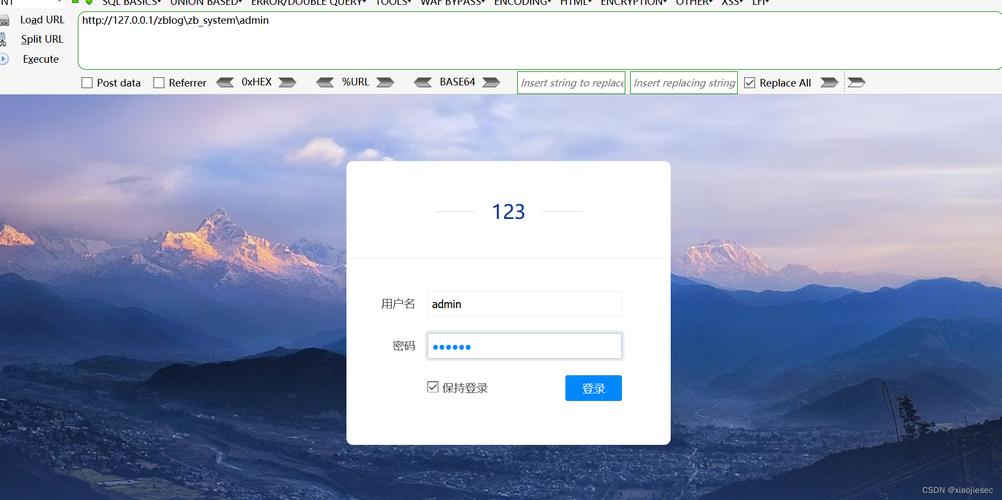
Task: Click the last arrow icon after the dotted separator
Action: (x=856, y=82)
